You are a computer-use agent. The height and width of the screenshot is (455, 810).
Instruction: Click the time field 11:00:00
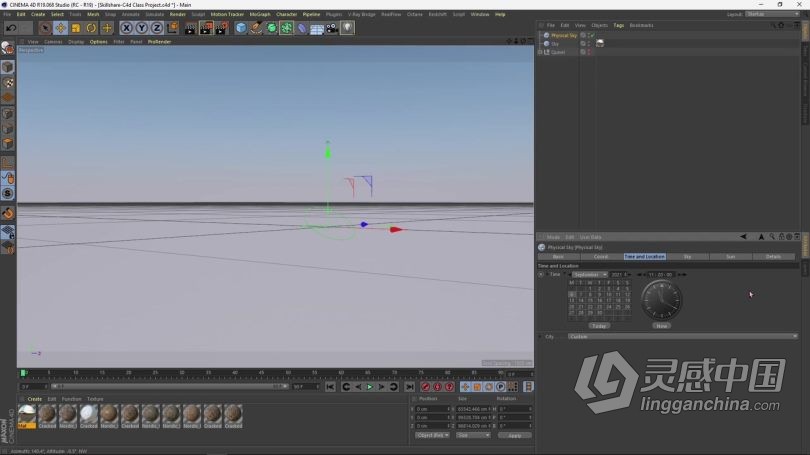[661, 275]
